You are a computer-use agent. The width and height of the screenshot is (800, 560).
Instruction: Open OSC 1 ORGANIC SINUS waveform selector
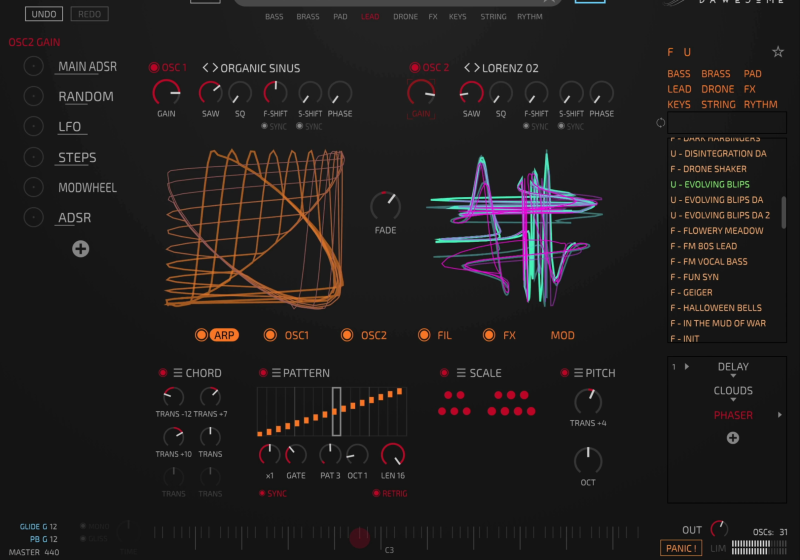click(260, 68)
